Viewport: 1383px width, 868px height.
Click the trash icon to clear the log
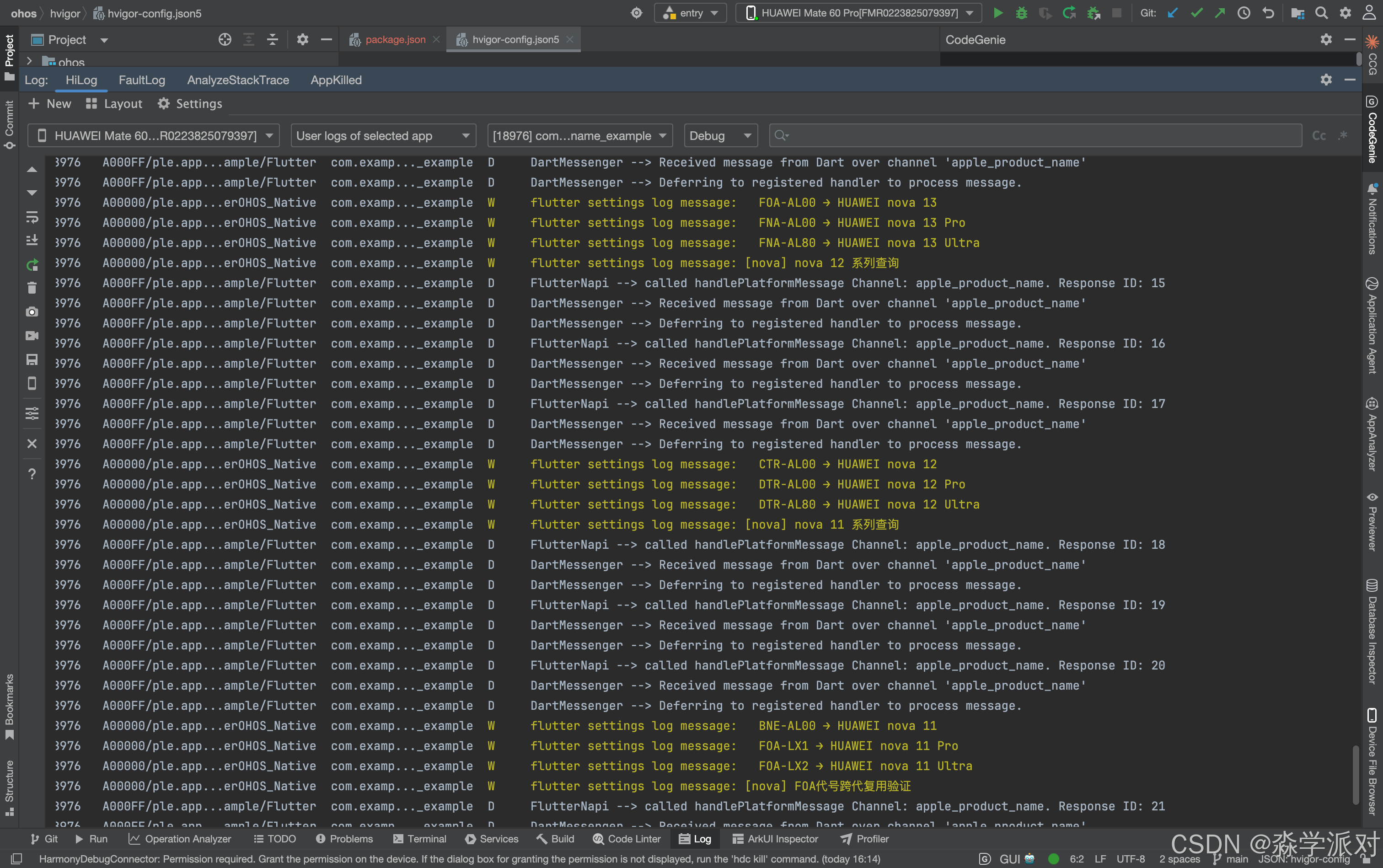tap(32, 288)
